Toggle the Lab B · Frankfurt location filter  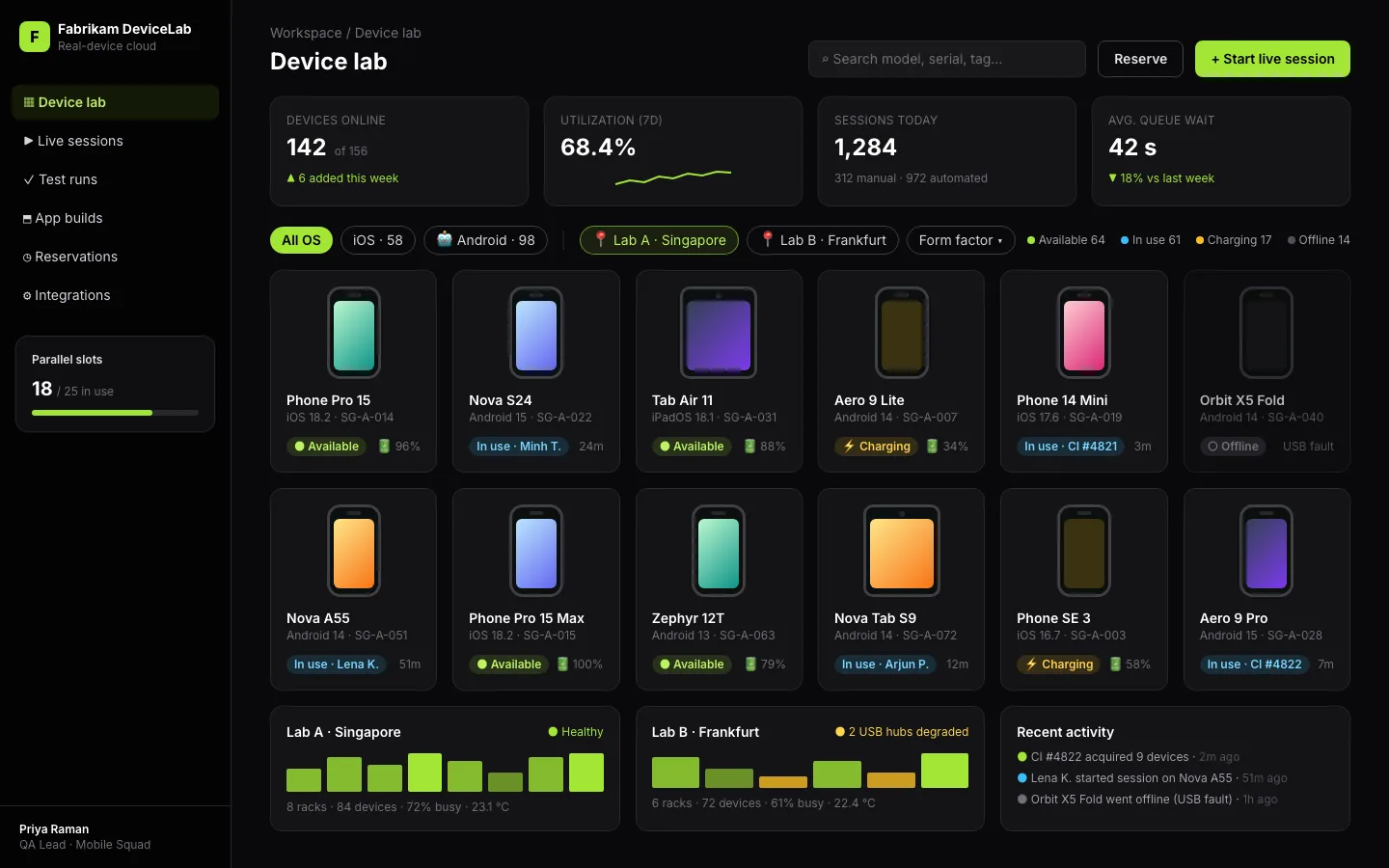823,240
